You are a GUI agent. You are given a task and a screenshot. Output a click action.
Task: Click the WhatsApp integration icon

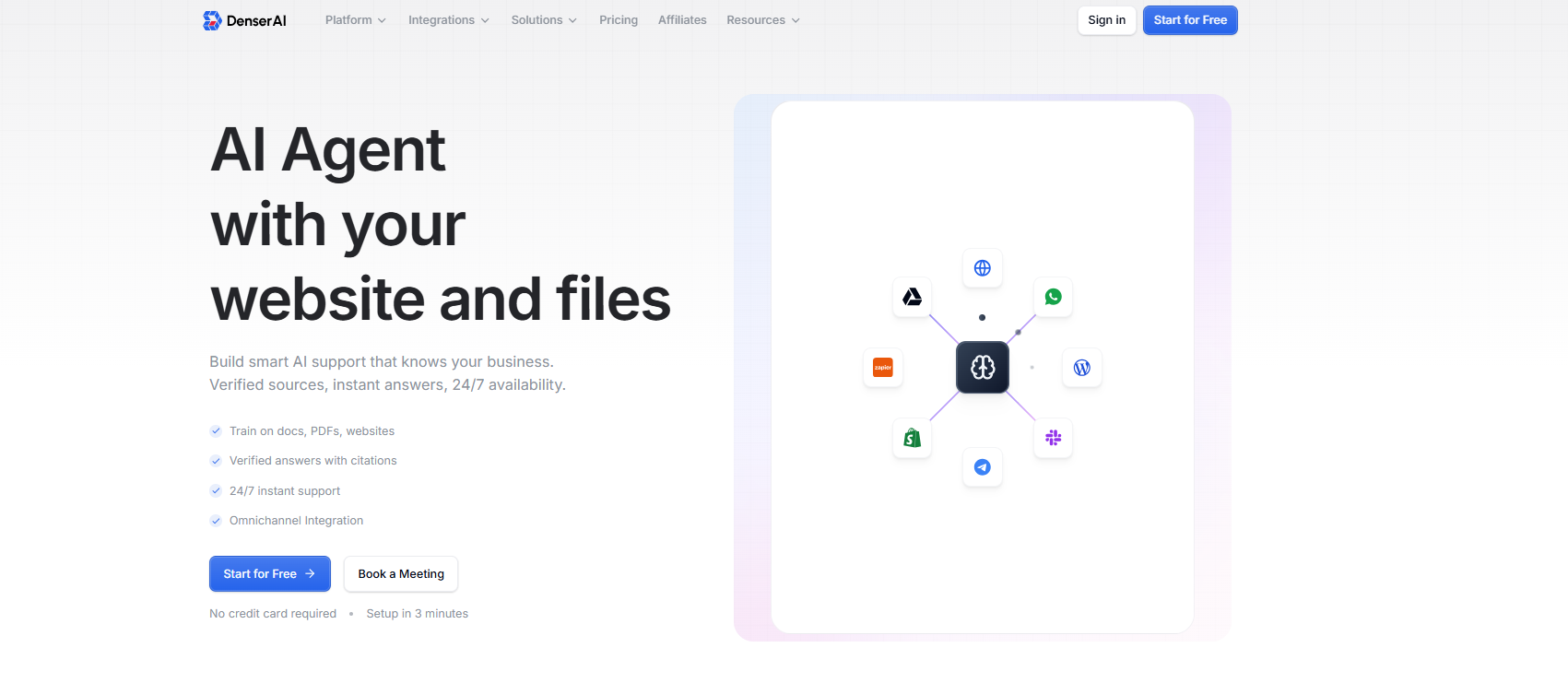(1053, 297)
